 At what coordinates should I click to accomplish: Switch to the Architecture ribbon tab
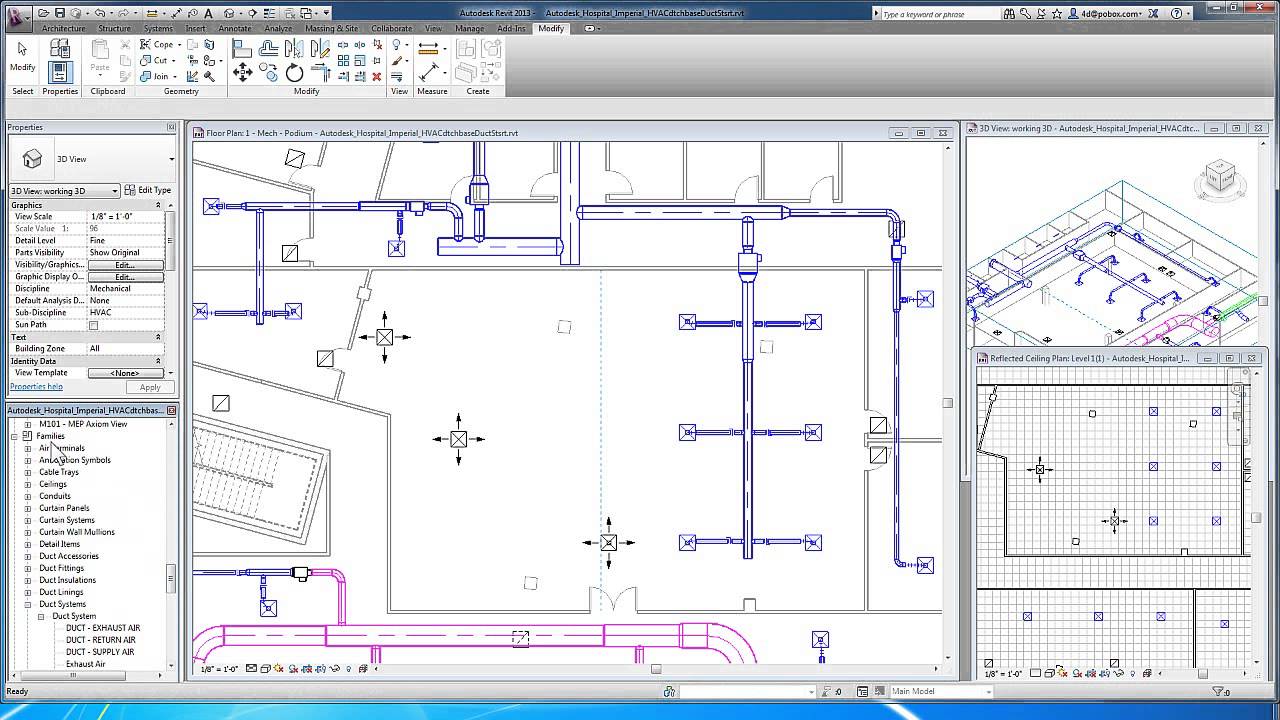click(63, 29)
